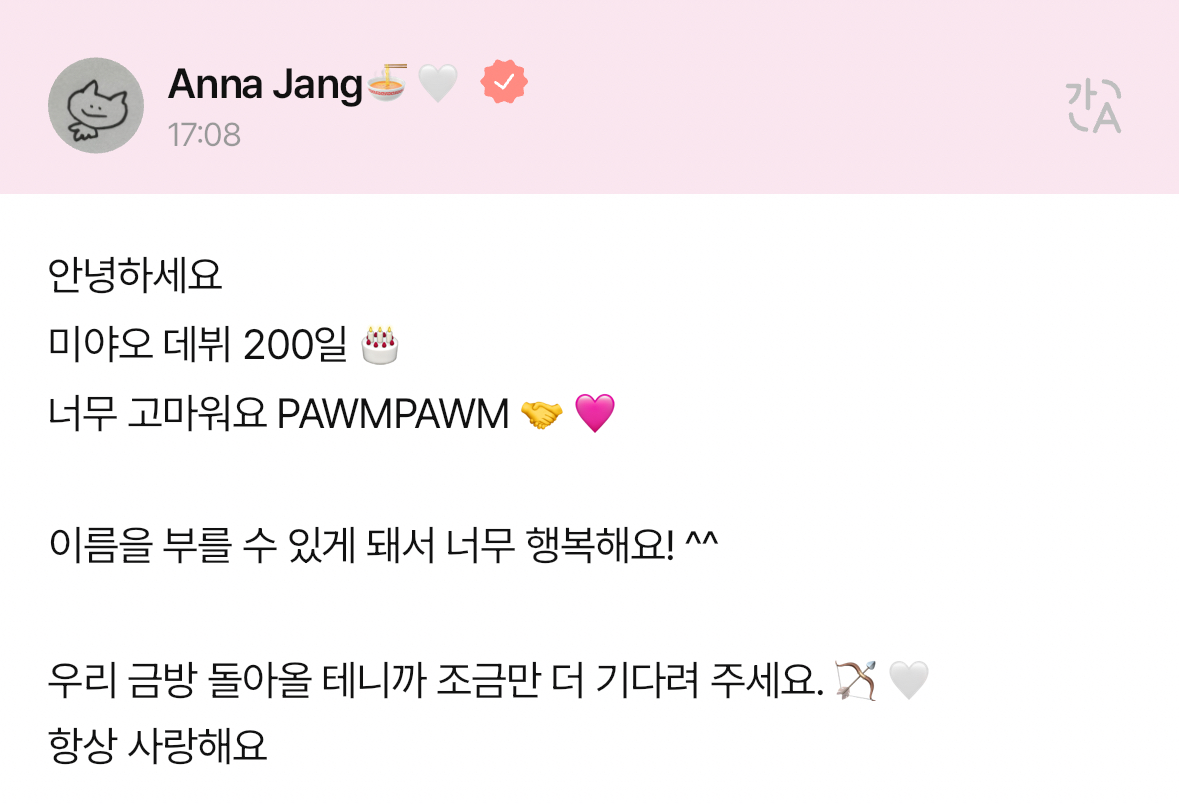Tap the translate icon in header
The height and width of the screenshot is (804, 1179).
click(x=1094, y=106)
